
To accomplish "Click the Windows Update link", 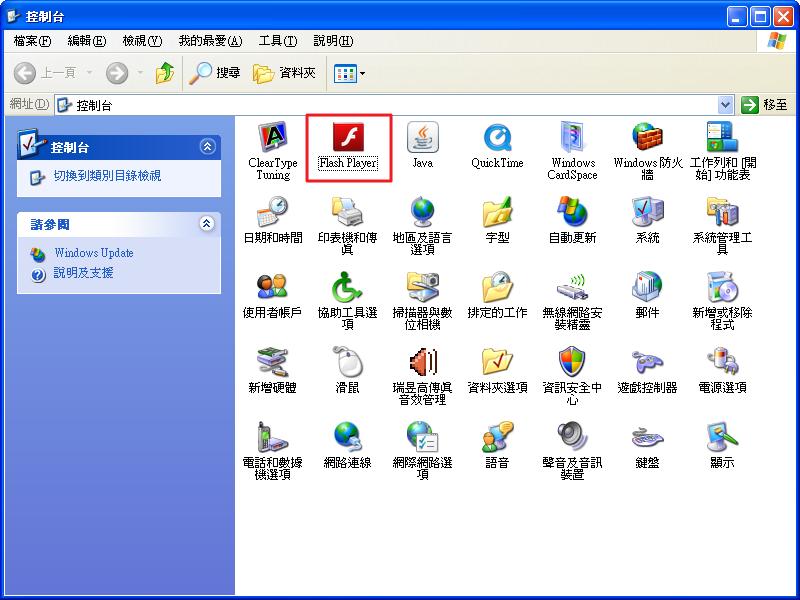I will 93,253.
